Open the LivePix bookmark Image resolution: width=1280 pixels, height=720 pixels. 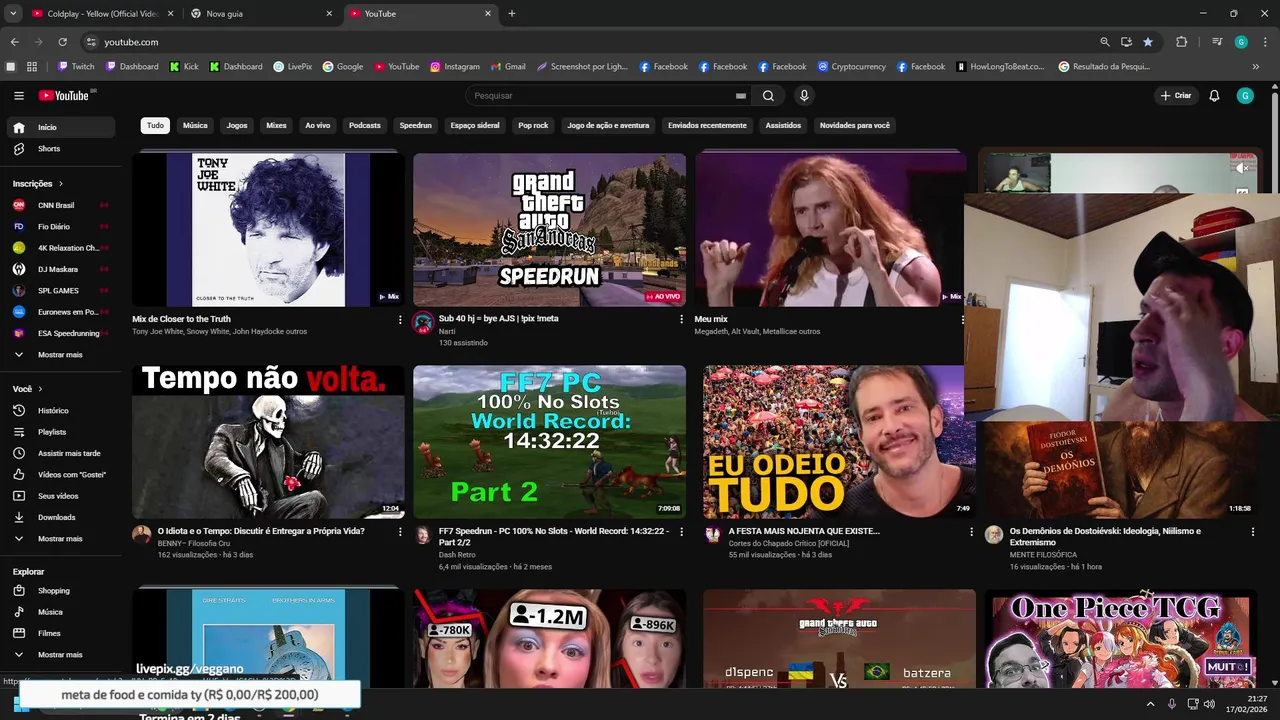[293, 67]
